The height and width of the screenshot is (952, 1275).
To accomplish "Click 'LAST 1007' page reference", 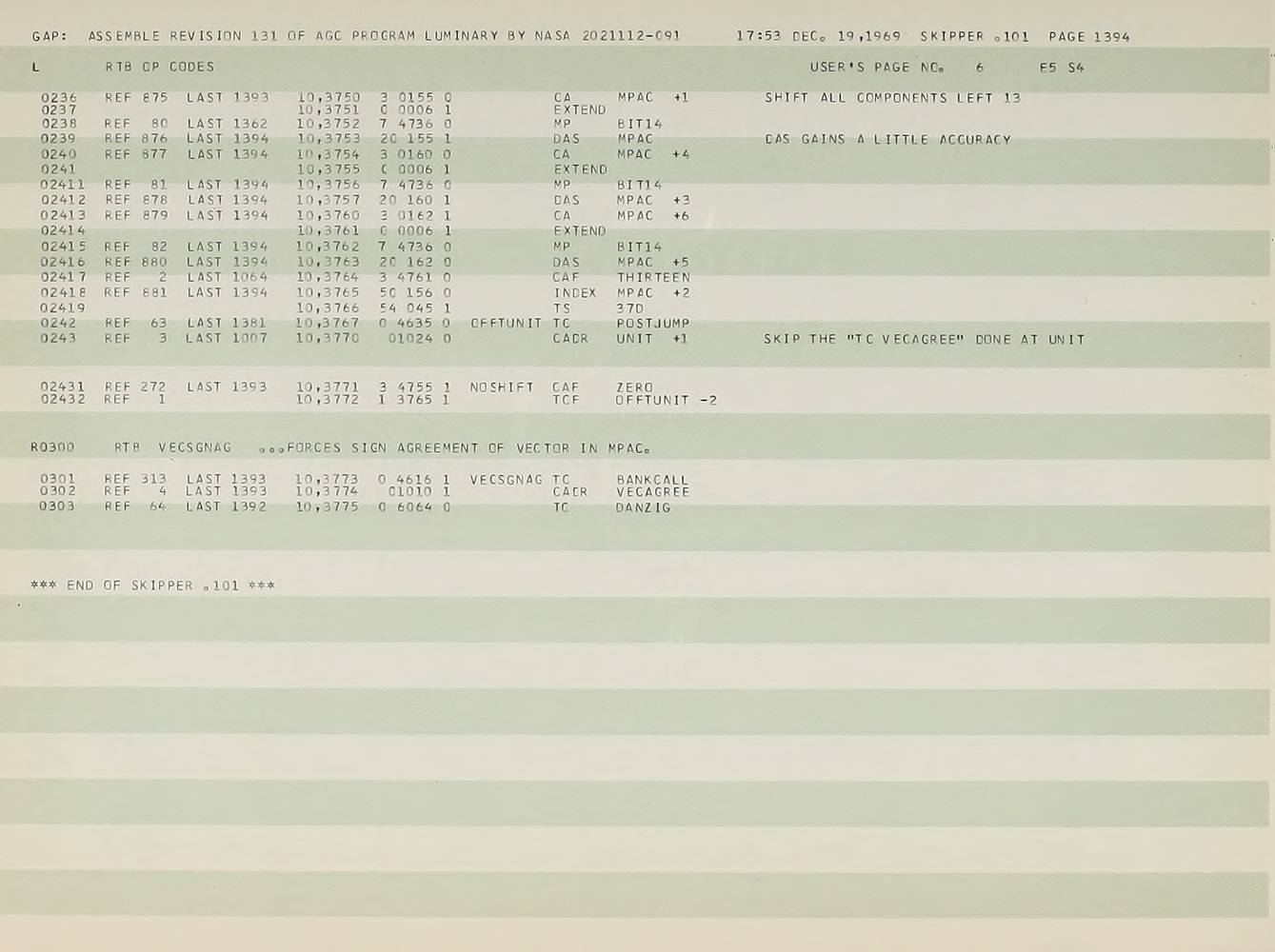I will [x=227, y=338].
